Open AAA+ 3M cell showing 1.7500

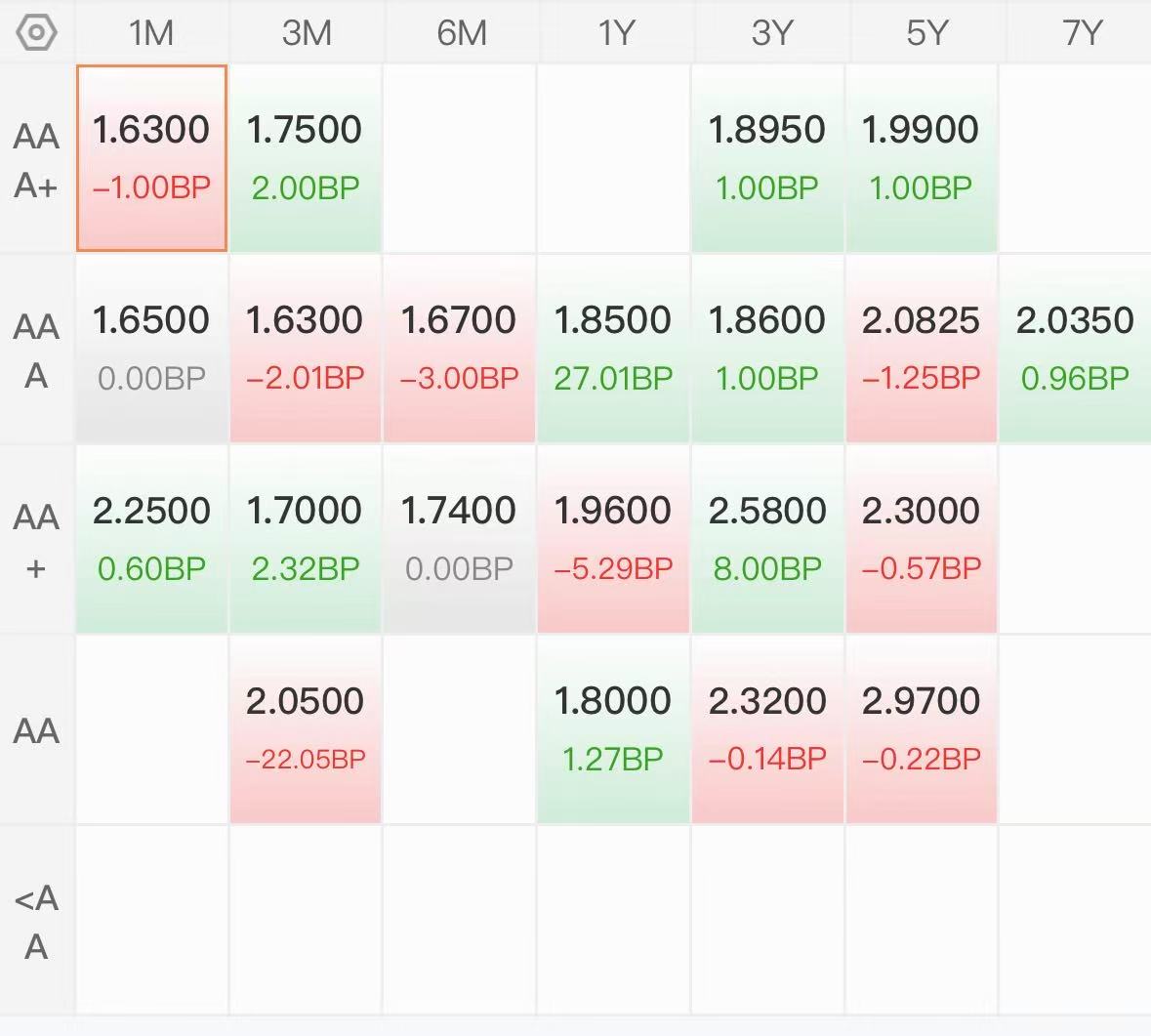tap(307, 158)
